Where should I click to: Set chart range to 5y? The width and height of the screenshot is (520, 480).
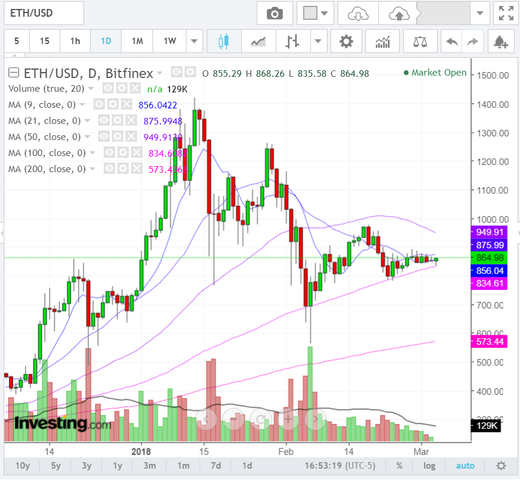click(x=56, y=466)
